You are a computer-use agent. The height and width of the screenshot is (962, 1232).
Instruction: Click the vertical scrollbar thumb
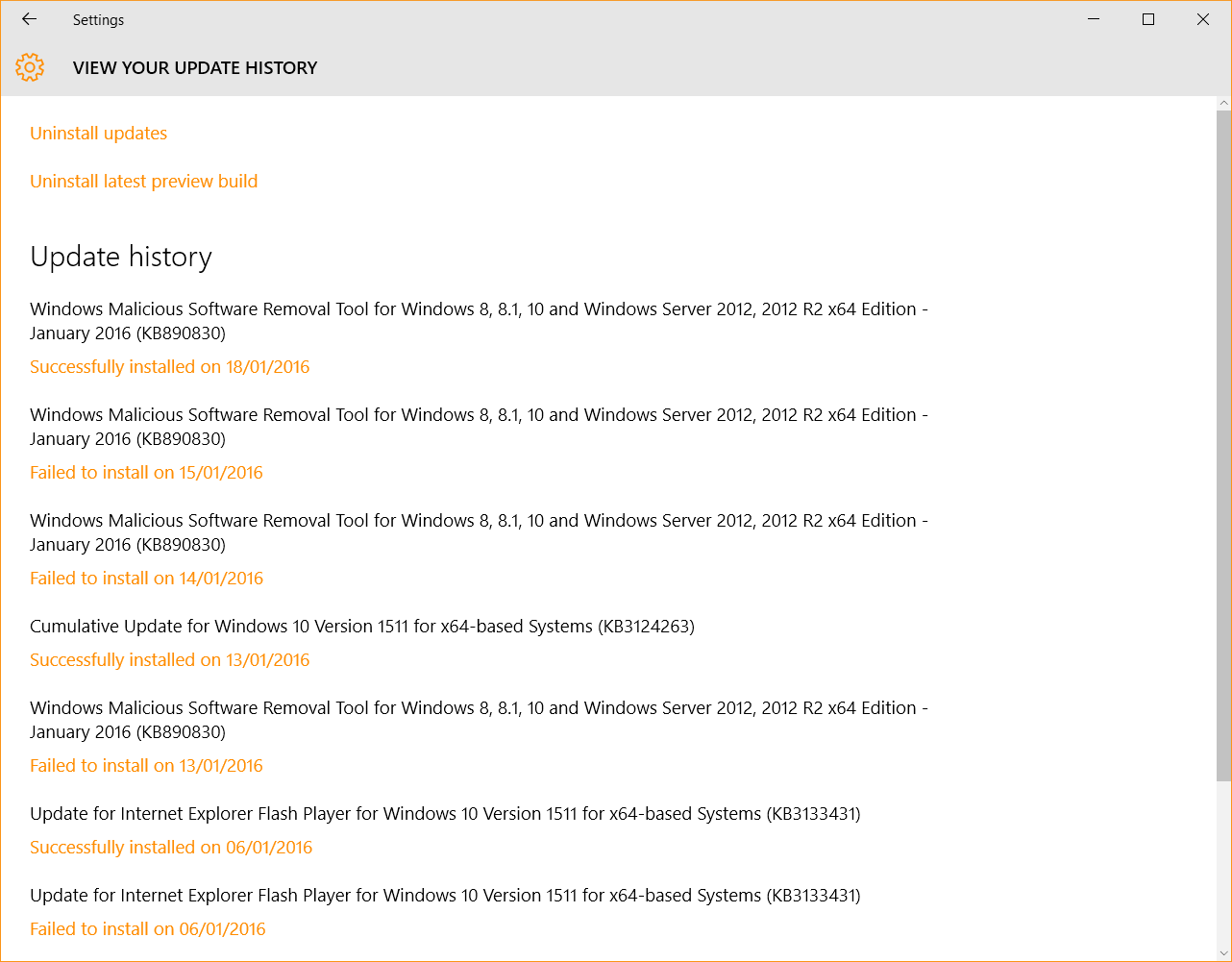pos(1223,445)
